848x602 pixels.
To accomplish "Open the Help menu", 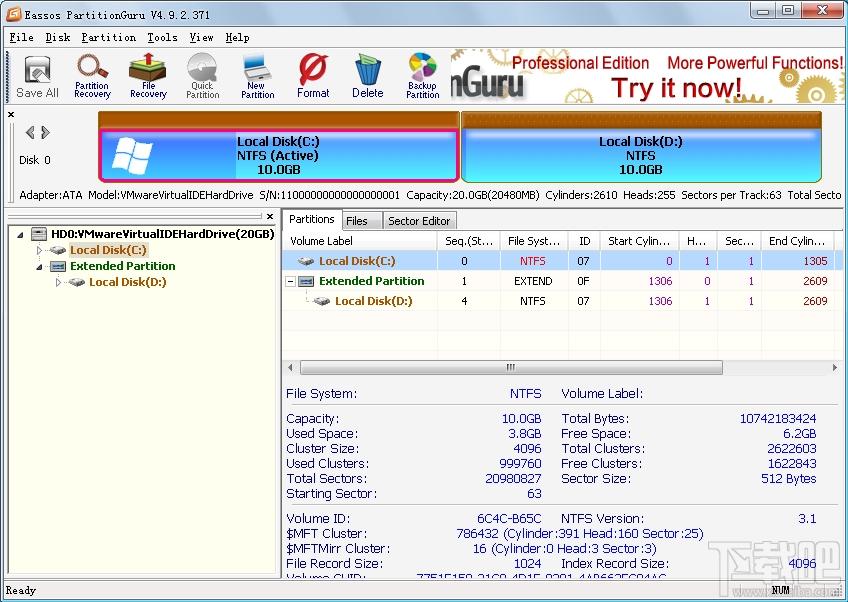I will point(237,38).
